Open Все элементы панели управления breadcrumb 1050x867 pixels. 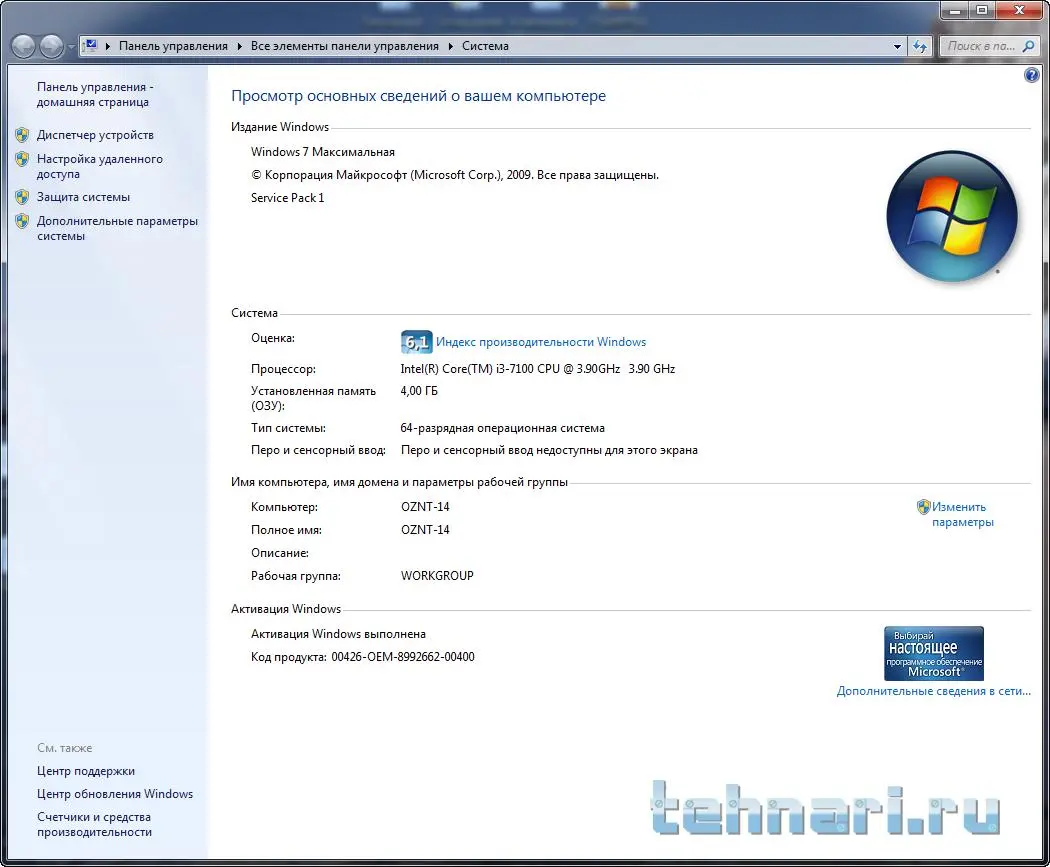(x=344, y=46)
